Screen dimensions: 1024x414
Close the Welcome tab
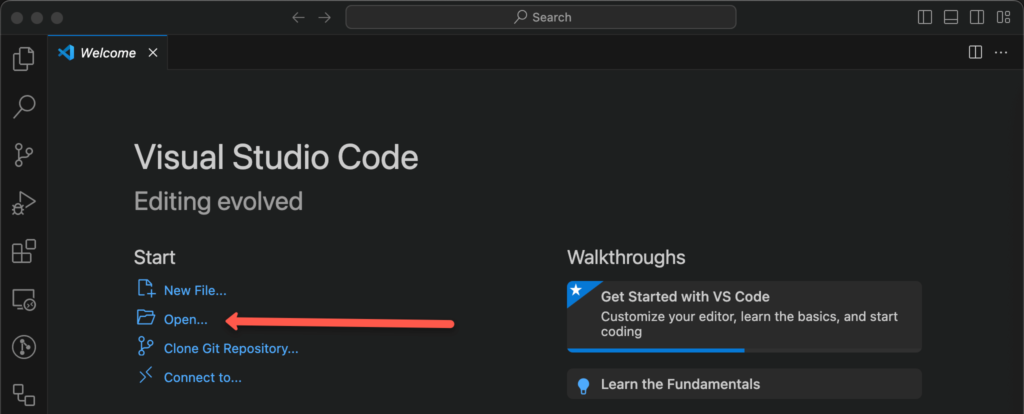click(x=153, y=53)
